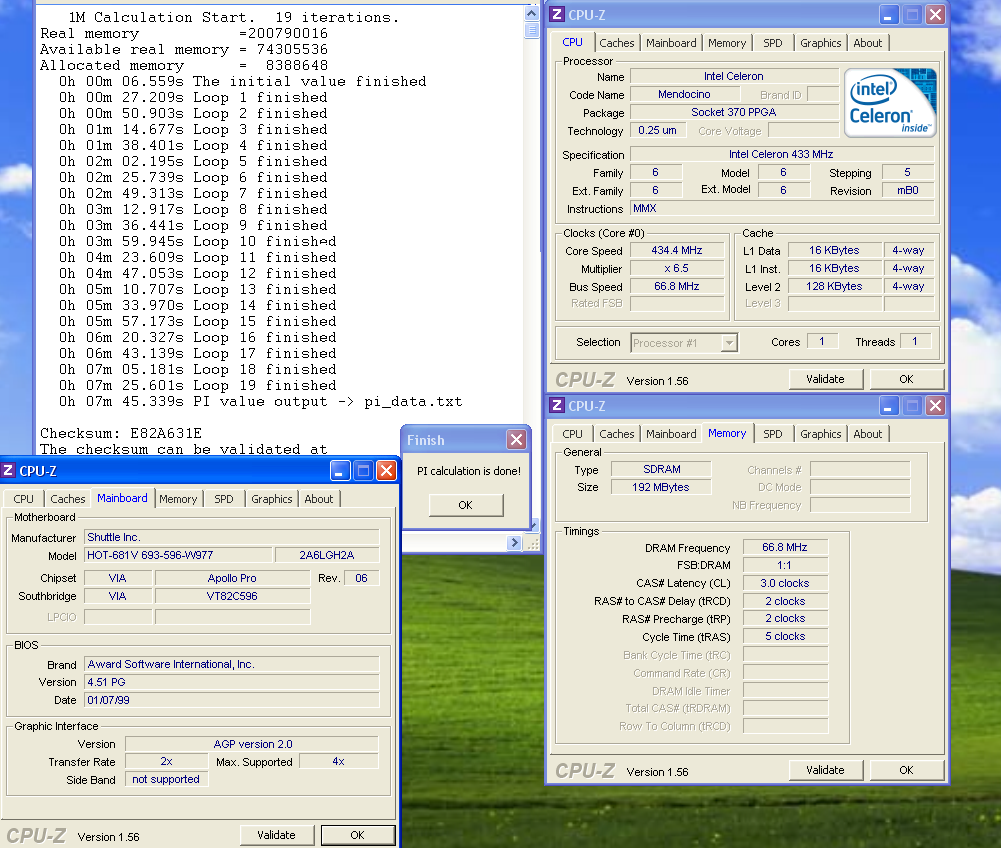Open Processor #1 selection dropdown

(x=728, y=343)
